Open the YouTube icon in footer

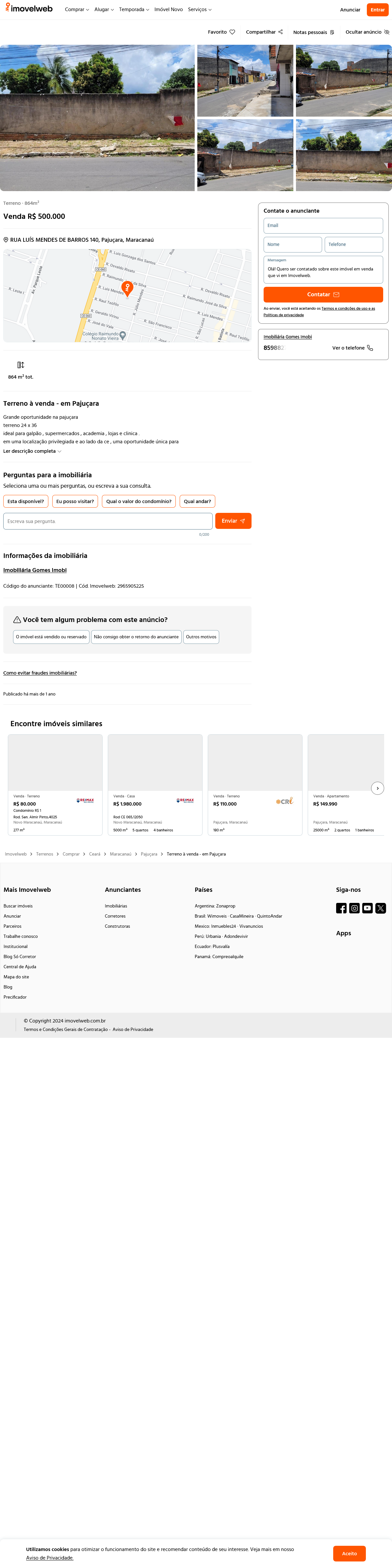tap(367, 908)
